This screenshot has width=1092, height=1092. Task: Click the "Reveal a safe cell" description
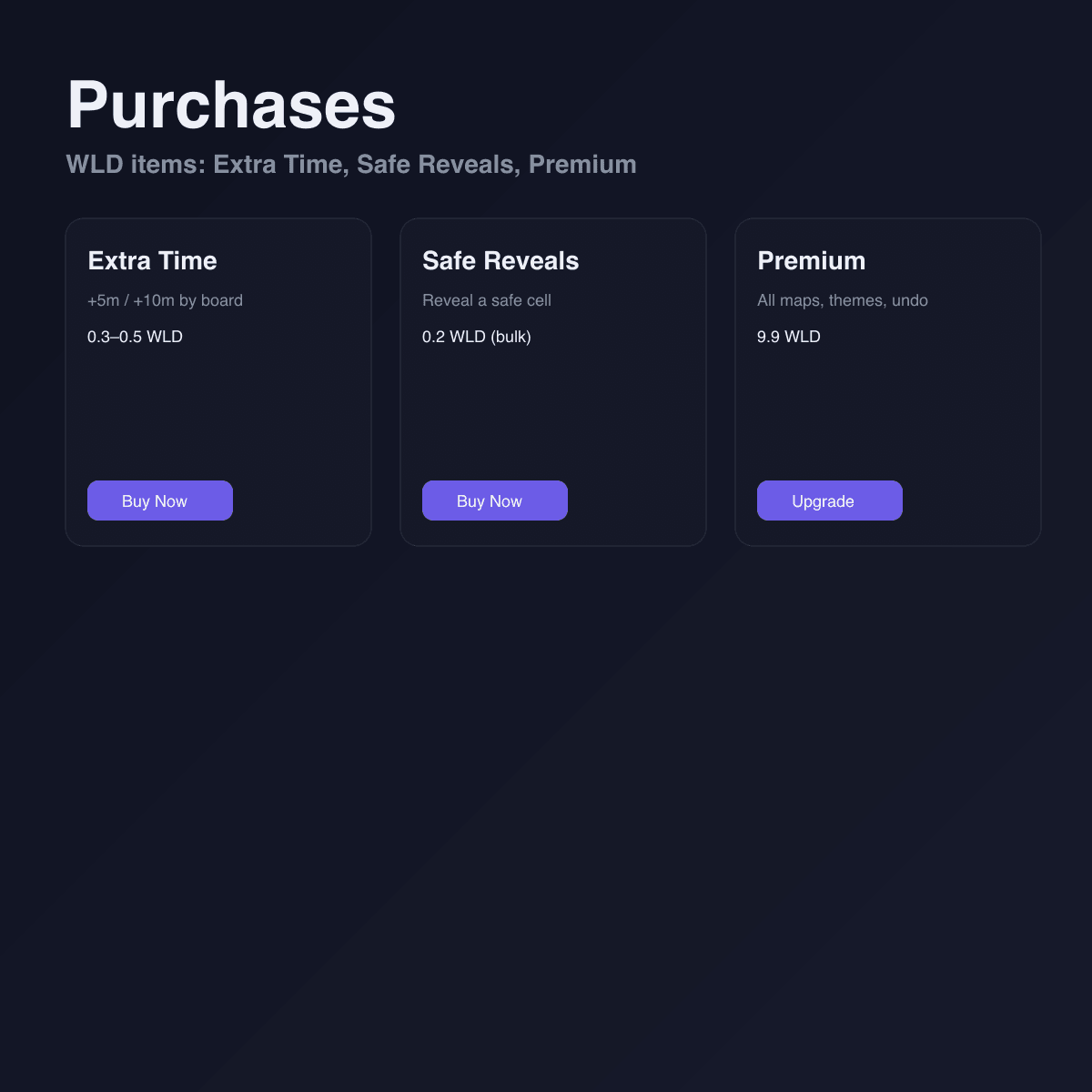pos(486,300)
